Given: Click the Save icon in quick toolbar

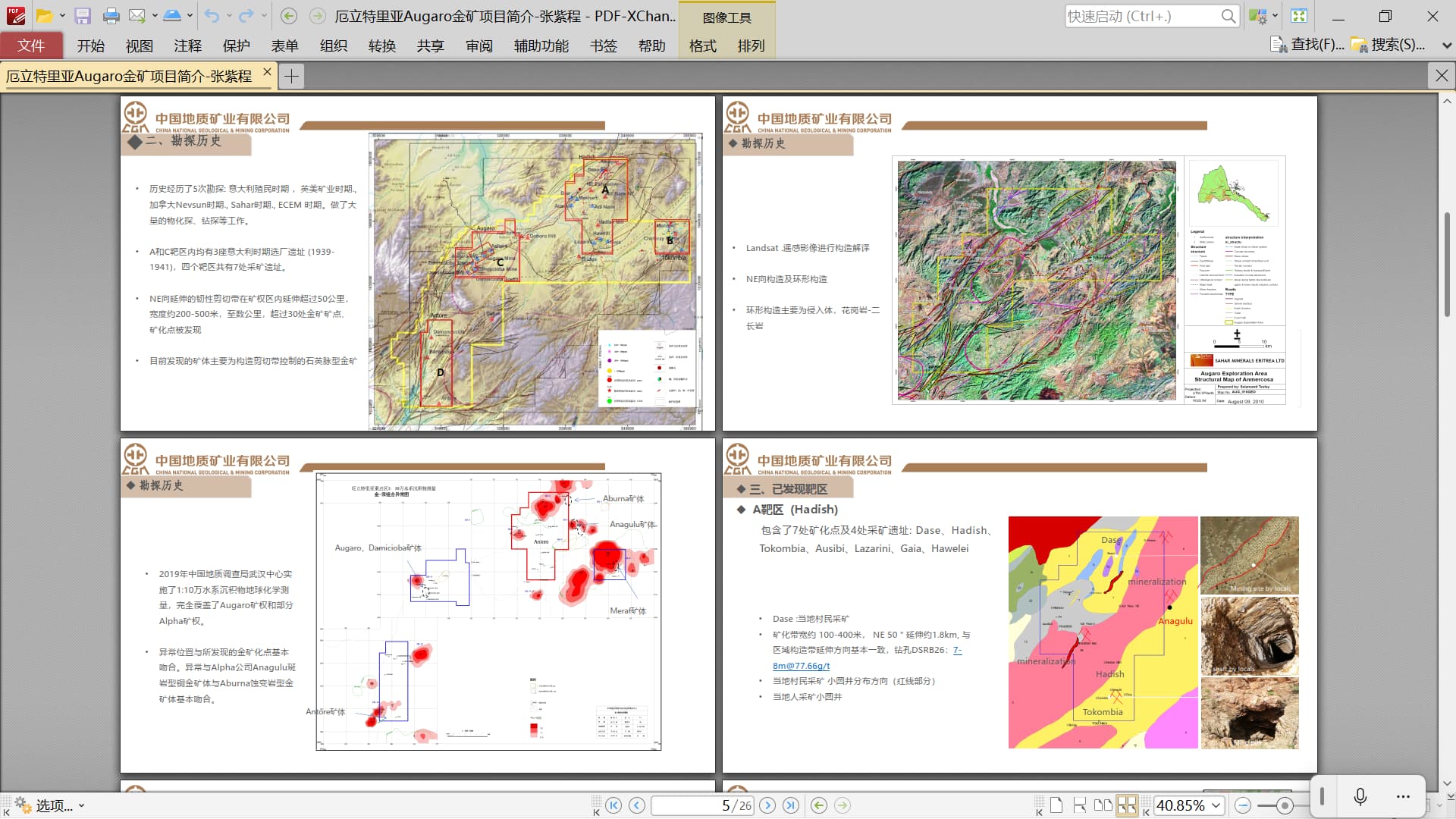Looking at the screenshot, I should click(83, 16).
